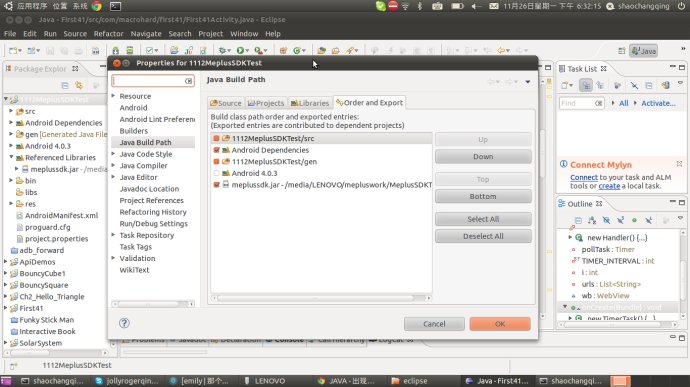690x387 pixels.
Task: Click the Activate link in Task List
Action: coord(658,103)
